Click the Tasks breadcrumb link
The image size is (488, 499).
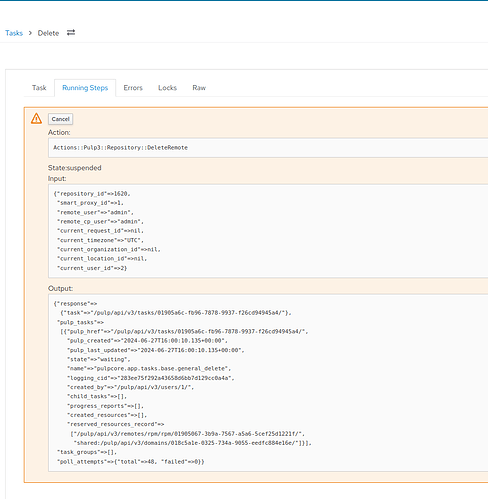coord(14,33)
